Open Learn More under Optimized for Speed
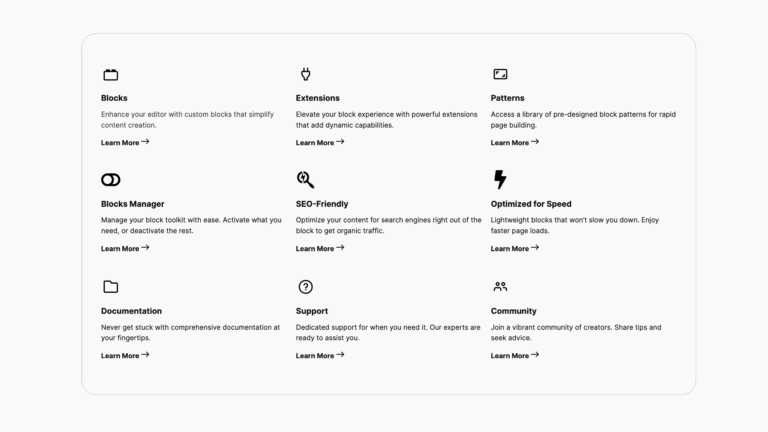Screen dimensions: 768x432 click(x=515, y=248)
